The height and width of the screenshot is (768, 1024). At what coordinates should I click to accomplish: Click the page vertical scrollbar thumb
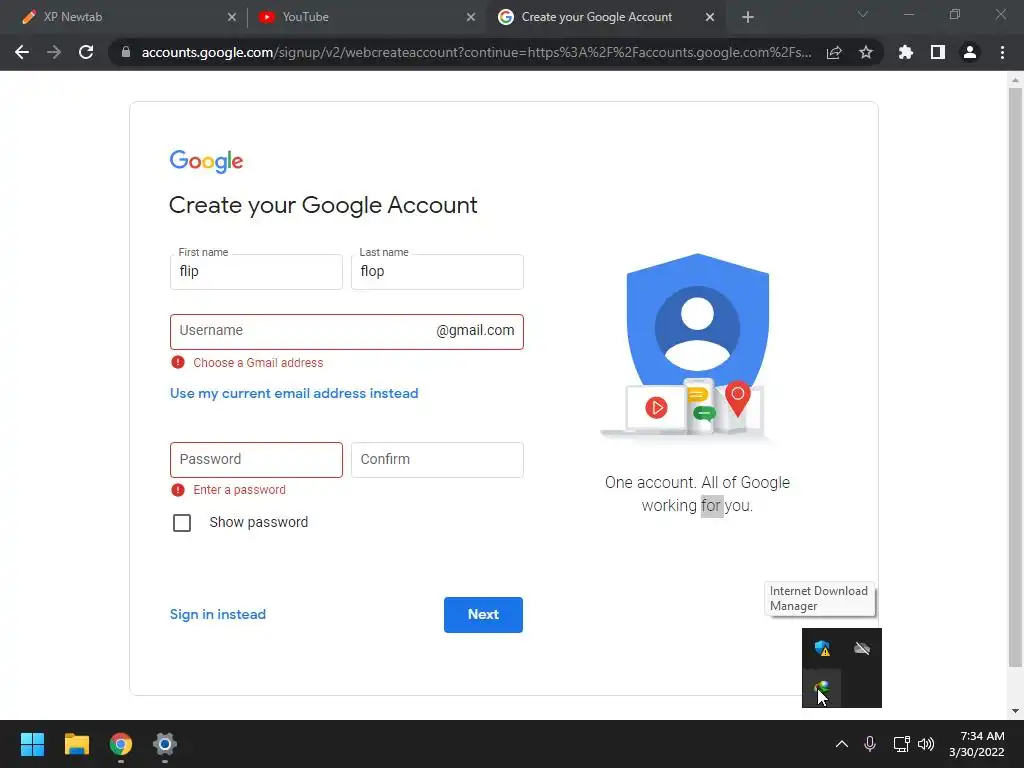[x=1015, y=377]
